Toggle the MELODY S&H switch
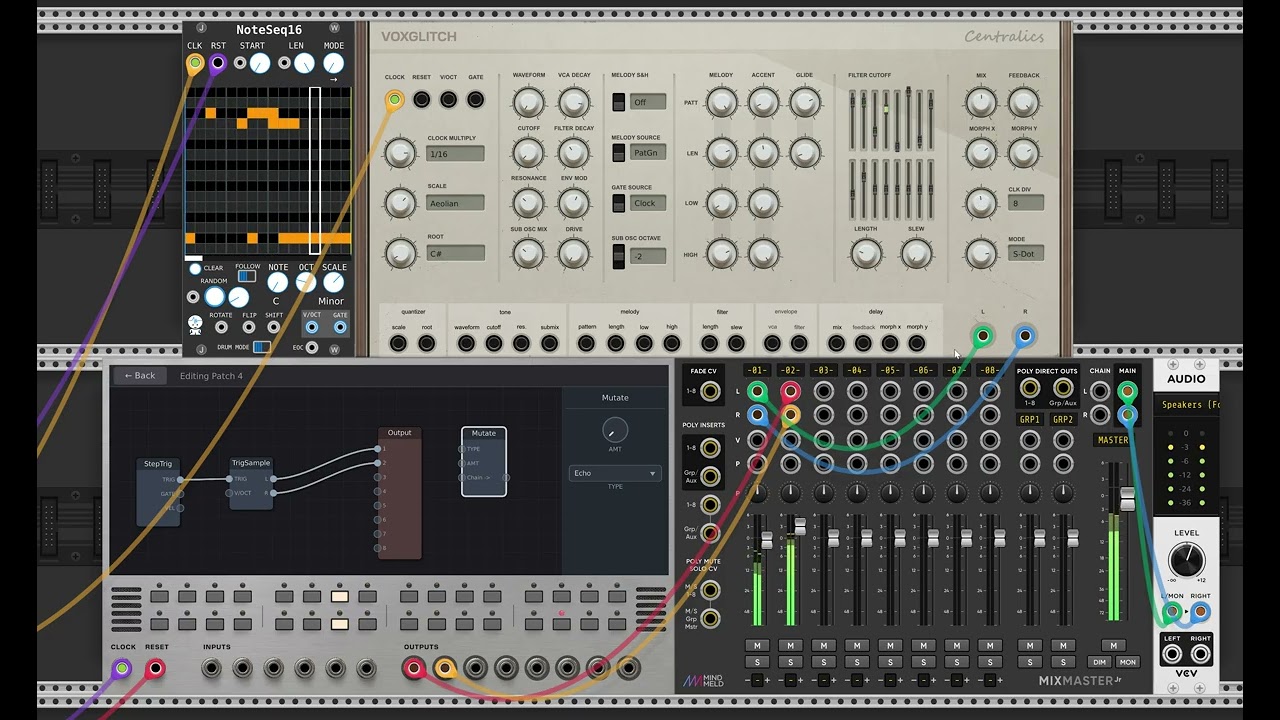This screenshot has height=720, width=1280. (618, 102)
